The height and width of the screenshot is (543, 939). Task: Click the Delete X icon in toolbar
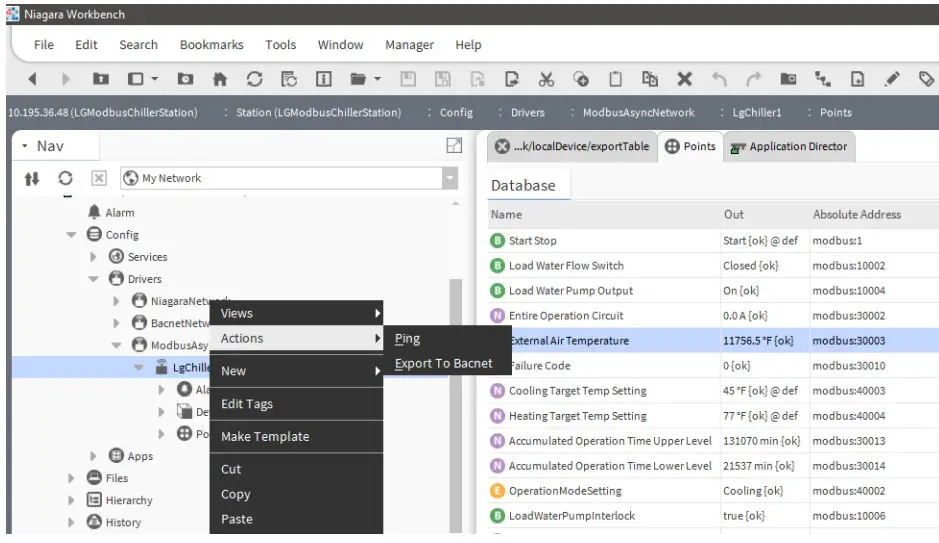[684, 79]
